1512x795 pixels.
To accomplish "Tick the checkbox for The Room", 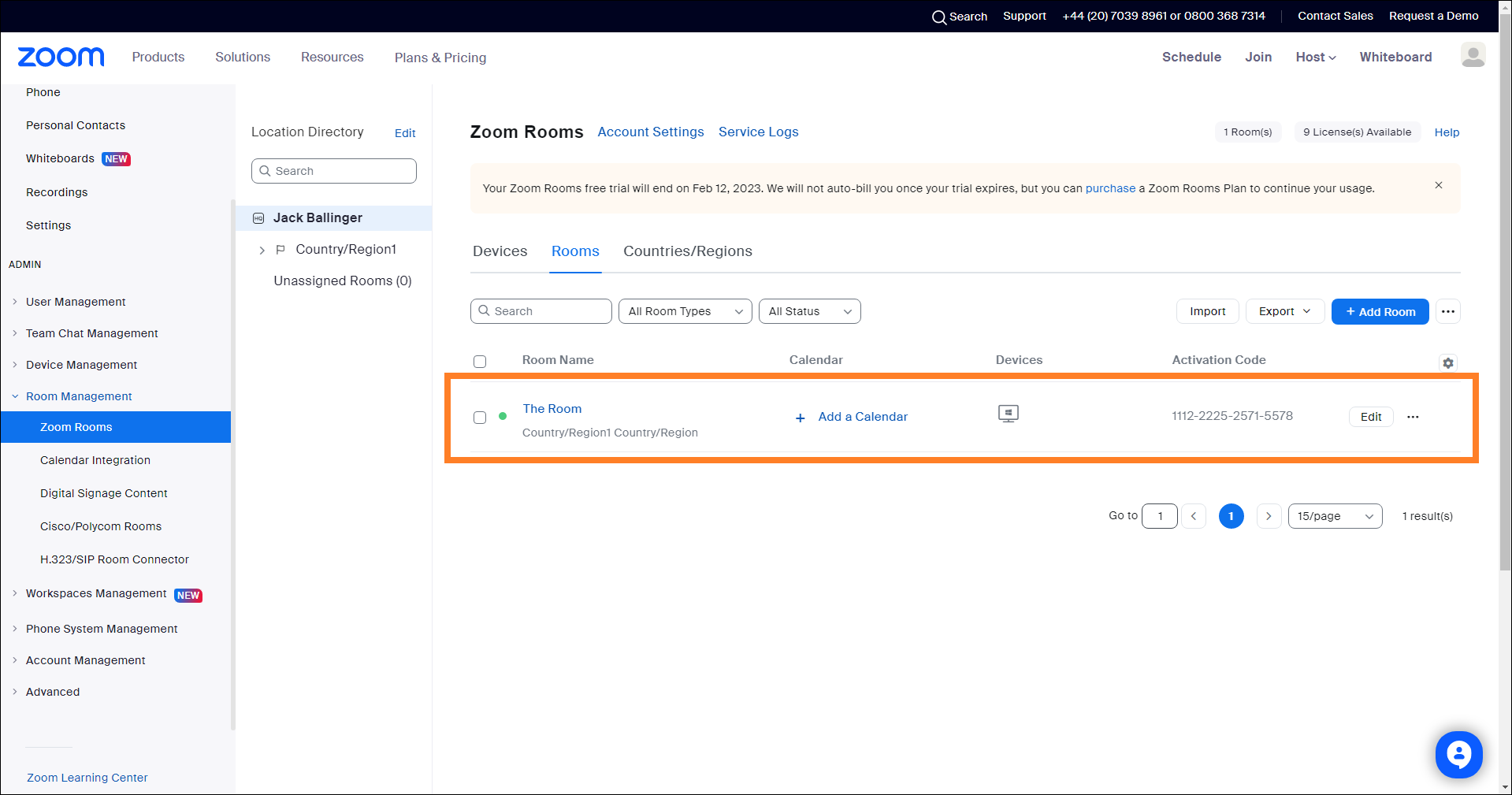I will pos(480,418).
